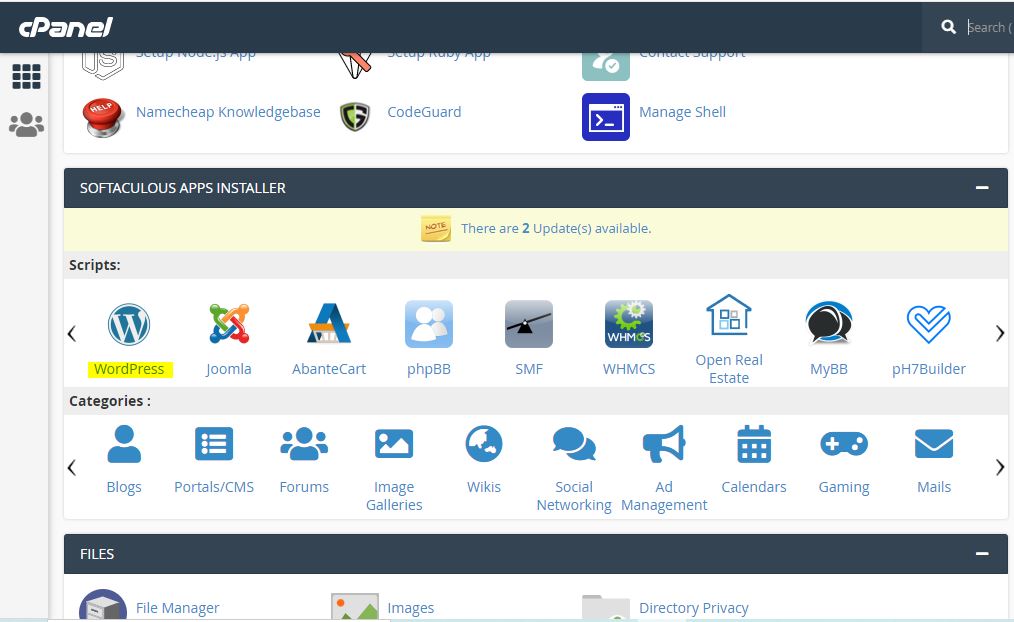Click the phpBB text label
1014x622 pixels.
(x=429, y=369)
